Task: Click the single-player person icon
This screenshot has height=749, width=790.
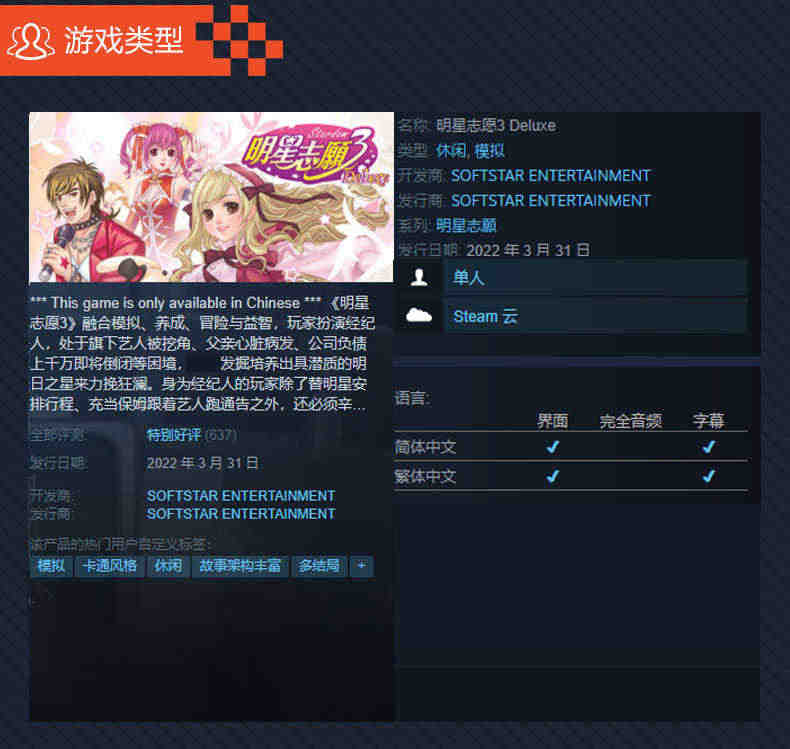Action: tap(419, 277)
